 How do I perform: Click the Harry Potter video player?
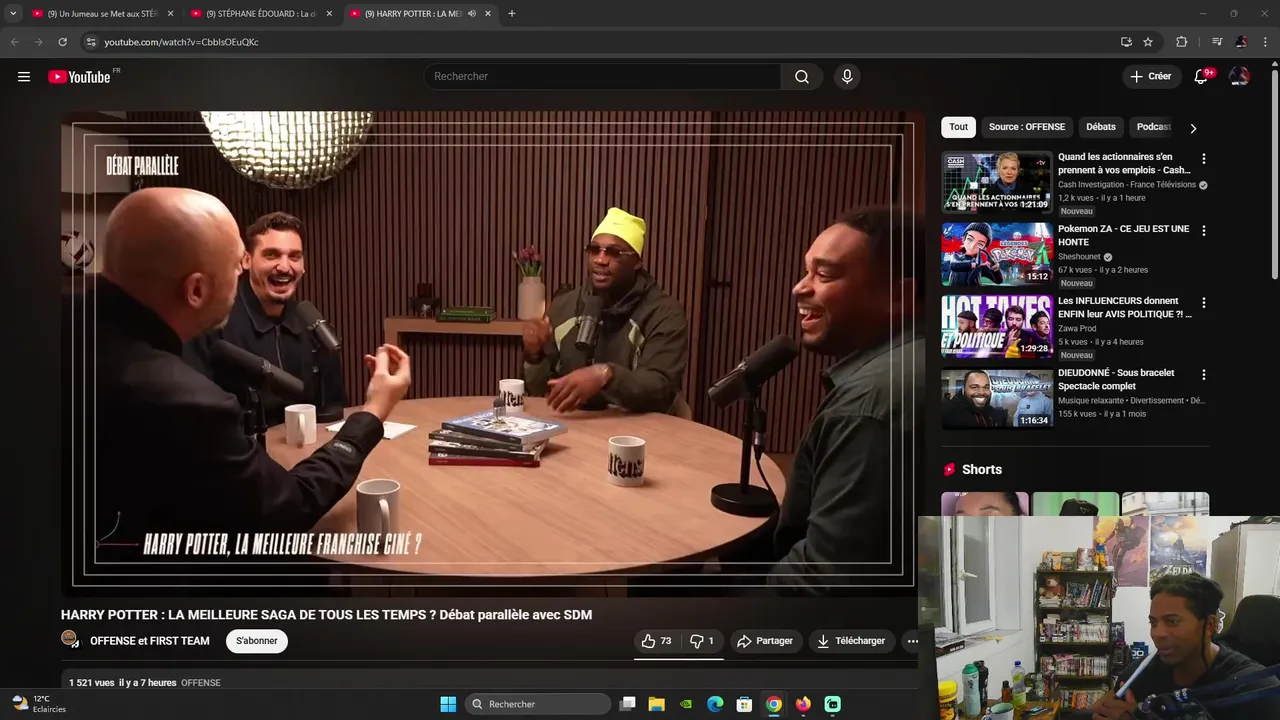click(x=493, y=353)
